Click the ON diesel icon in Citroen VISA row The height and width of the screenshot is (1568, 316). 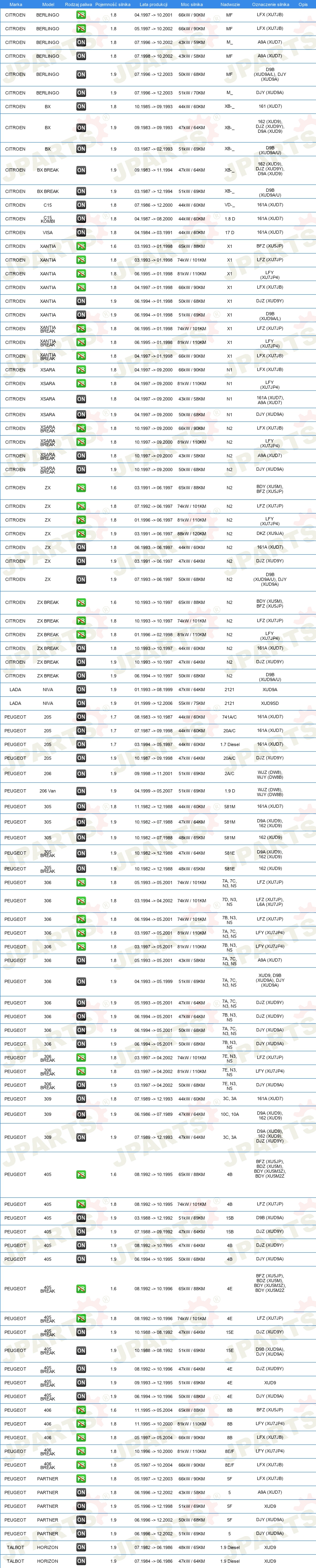[81, 233]
